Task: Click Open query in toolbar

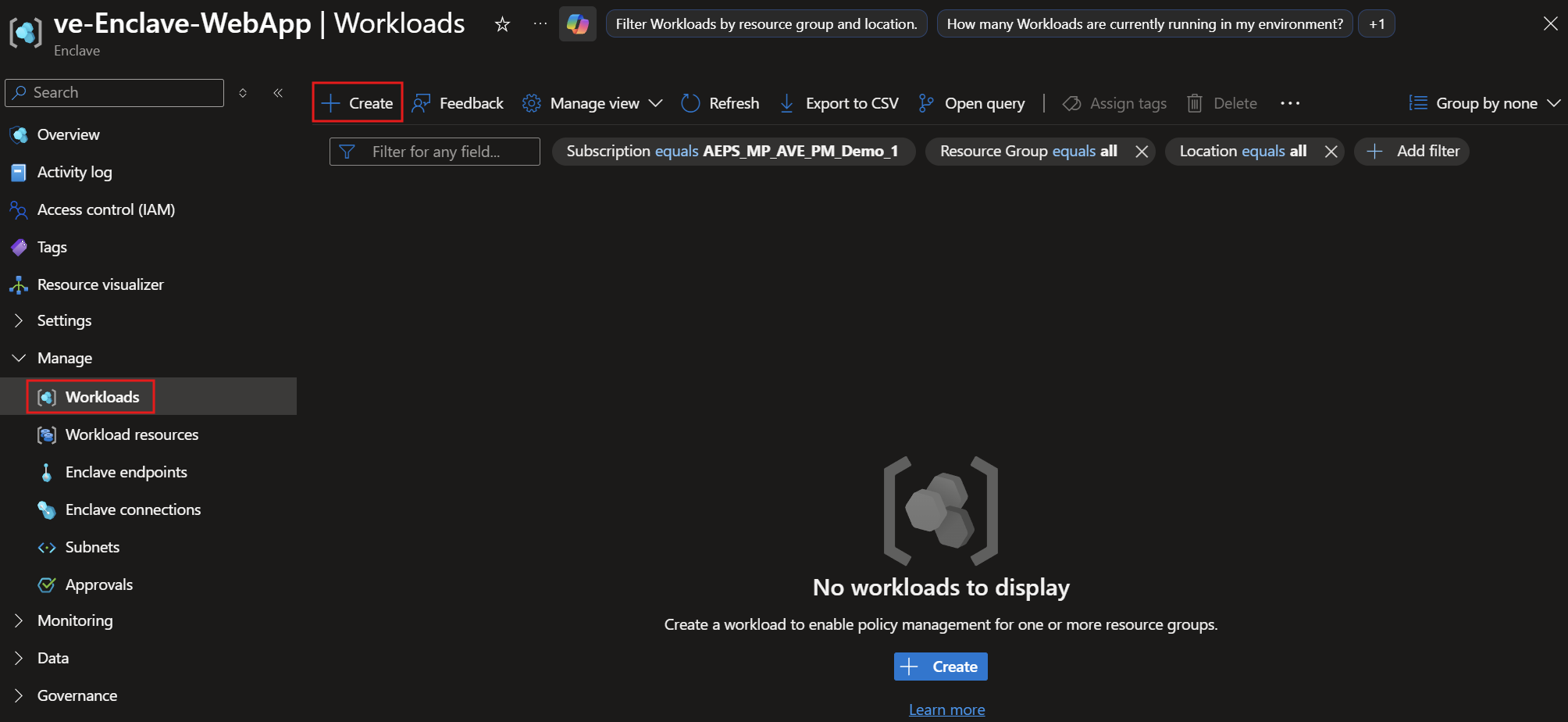Action: point(971,103)
